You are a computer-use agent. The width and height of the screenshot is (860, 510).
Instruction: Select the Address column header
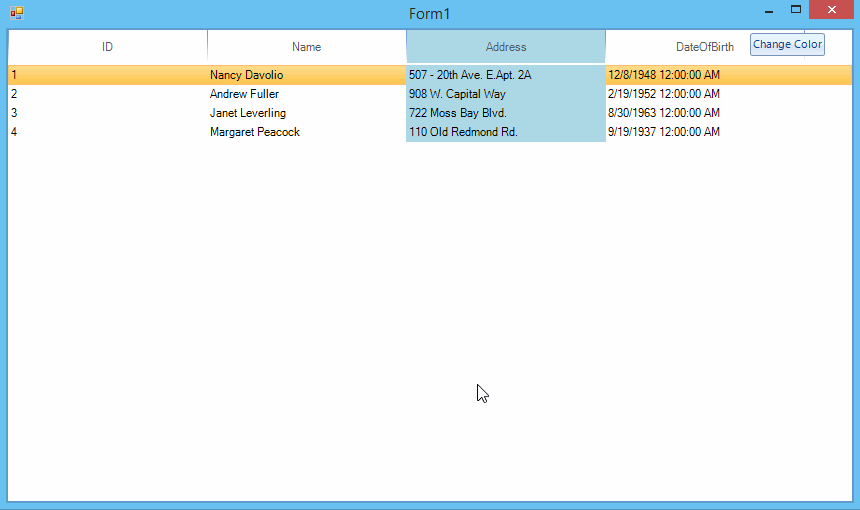tap(505, 46)
